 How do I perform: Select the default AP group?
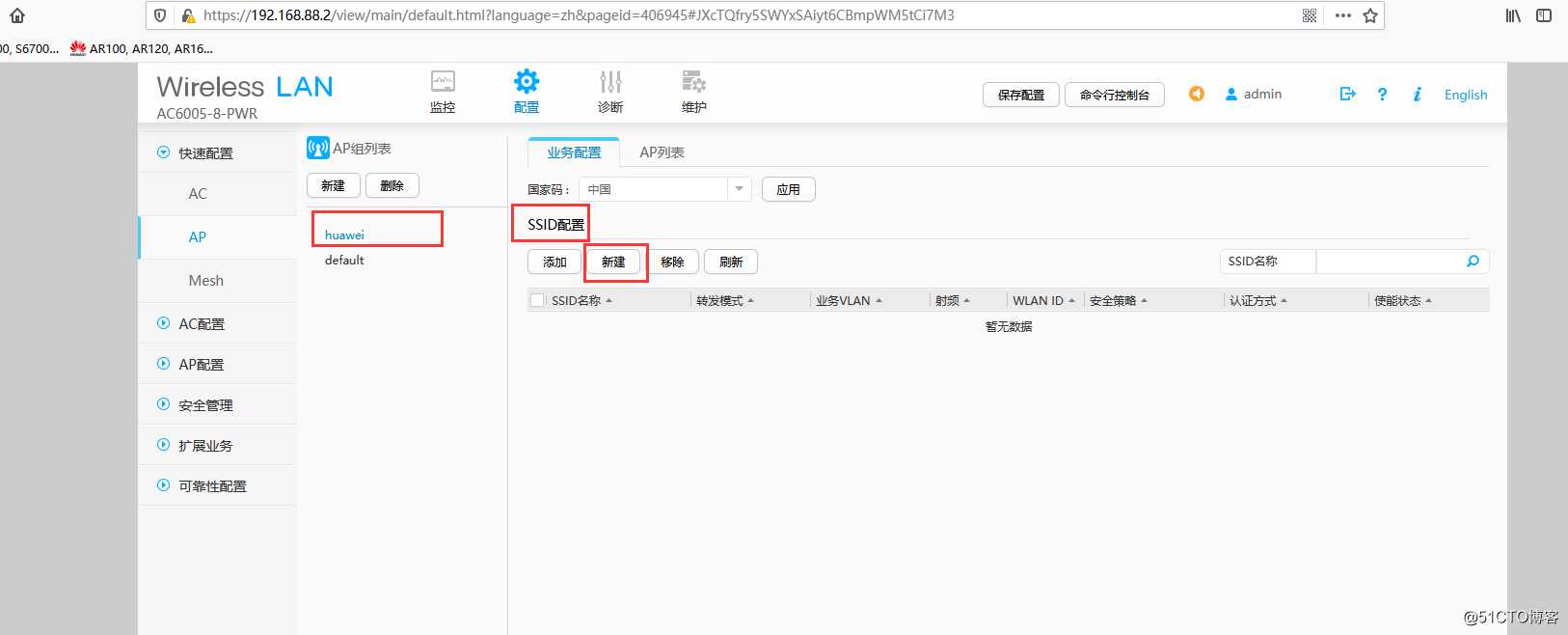(x=344, y=261)
